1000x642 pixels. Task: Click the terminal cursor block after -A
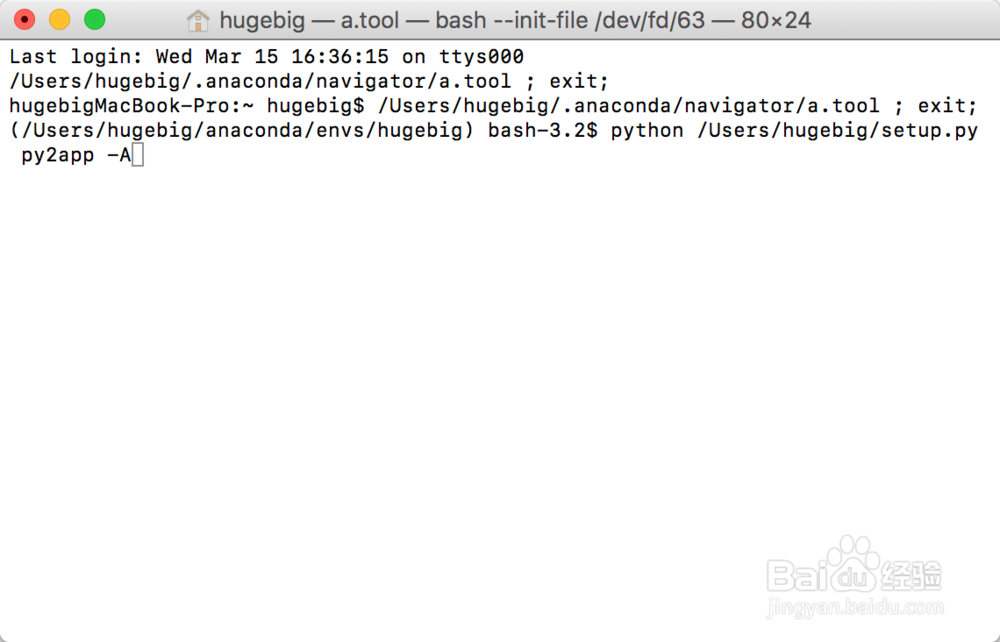[x=138, y=155]
